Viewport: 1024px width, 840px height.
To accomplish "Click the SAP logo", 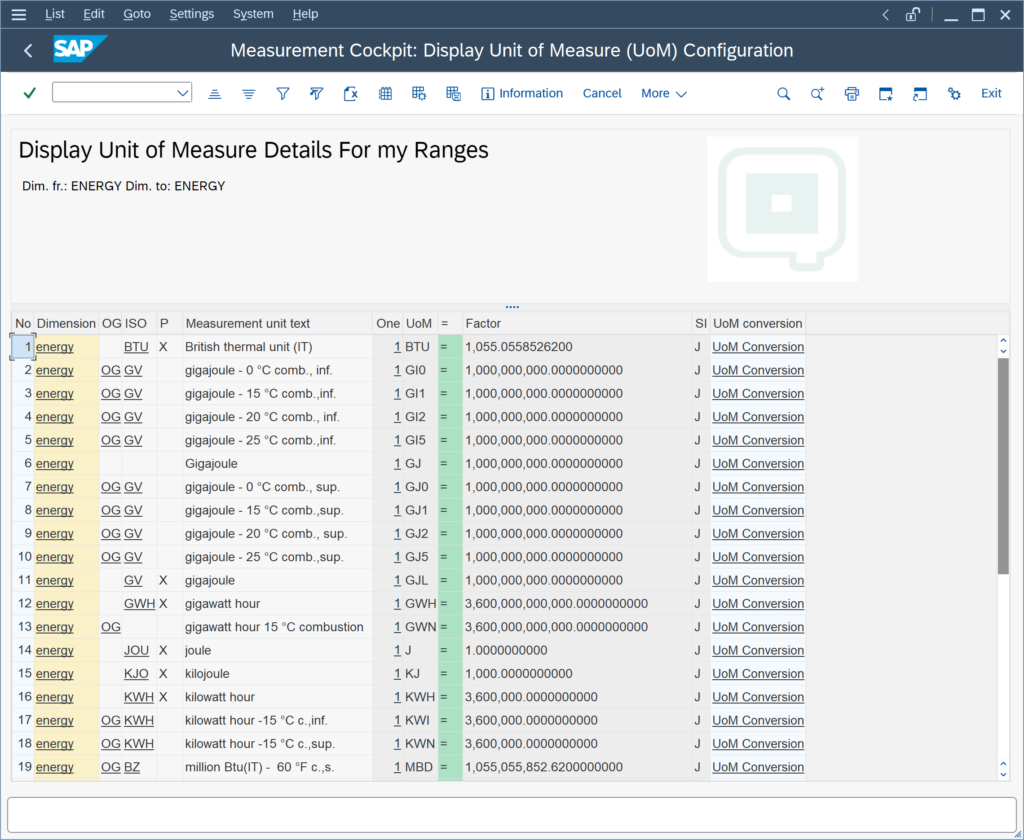I will (80, 49).
